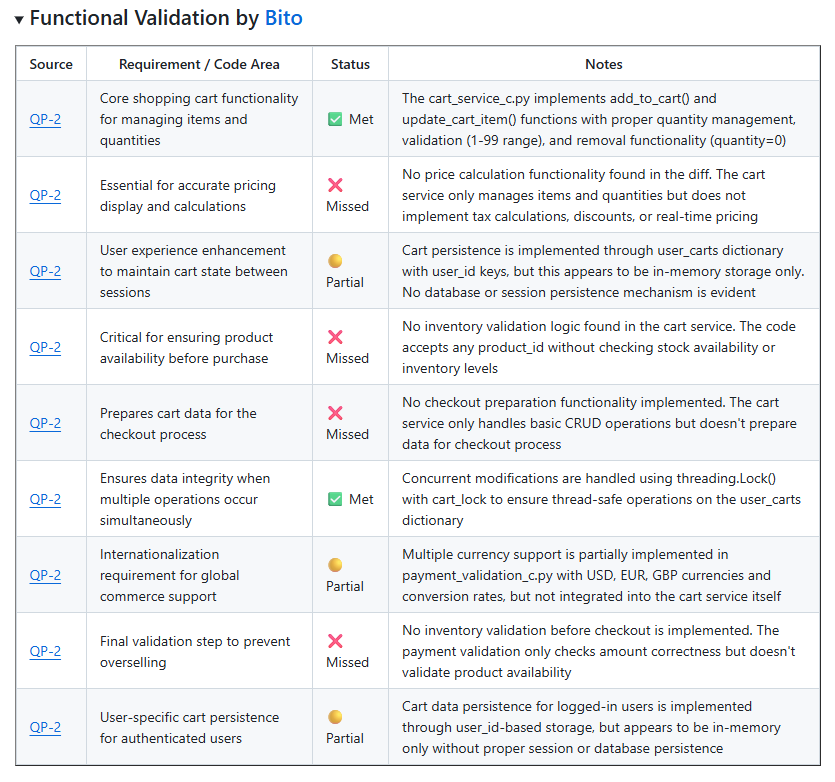Click the Status column header
This screenshot has height=782, width=835.
[x=350, y=64]
